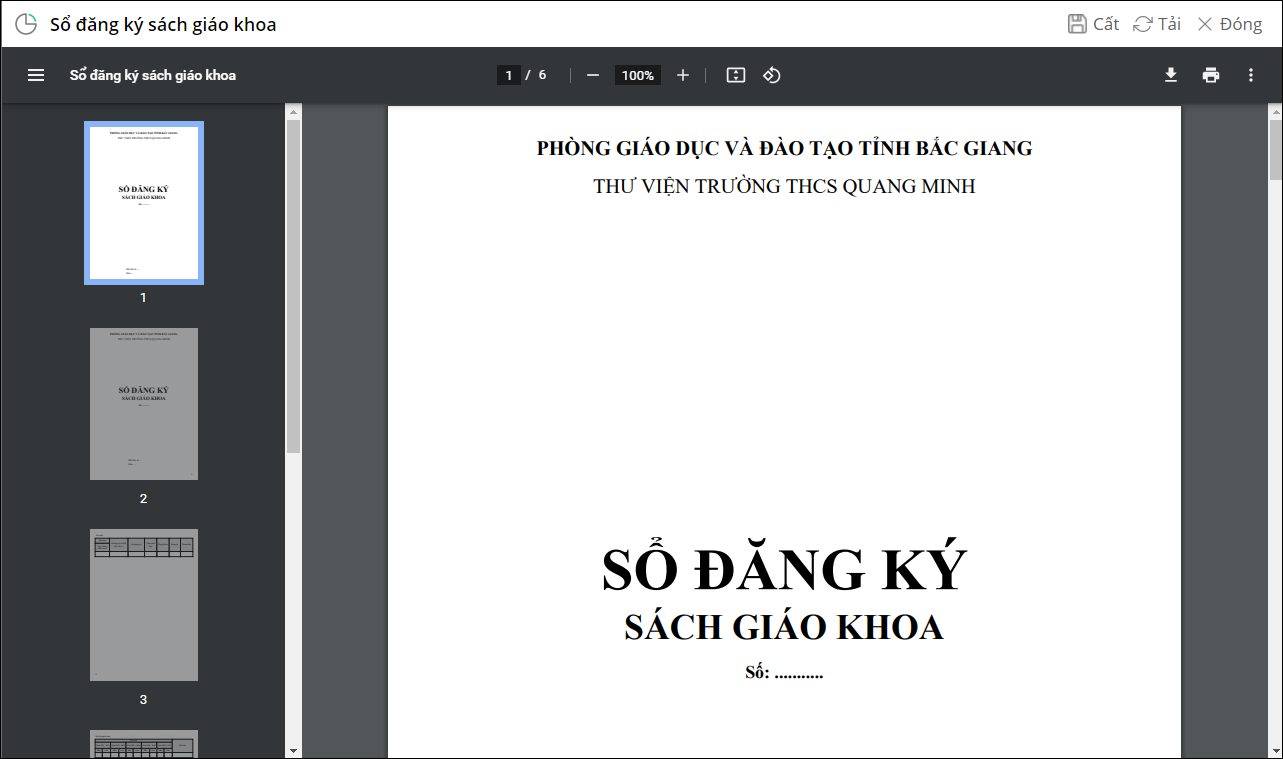Click the zoom in plus icon
1283x759 pixels.
[683, 75]
